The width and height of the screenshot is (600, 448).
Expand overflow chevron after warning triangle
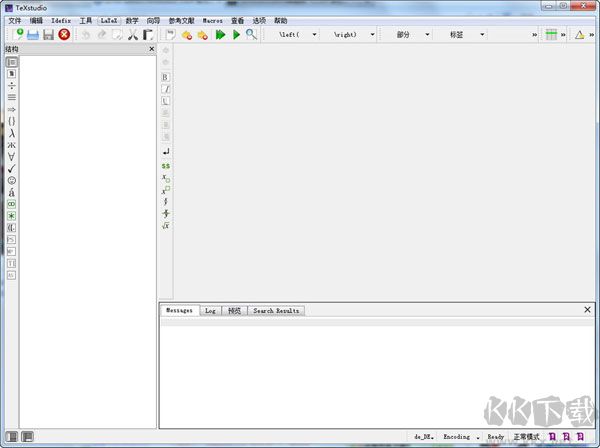pyautogui.click(x=592, y=35)
